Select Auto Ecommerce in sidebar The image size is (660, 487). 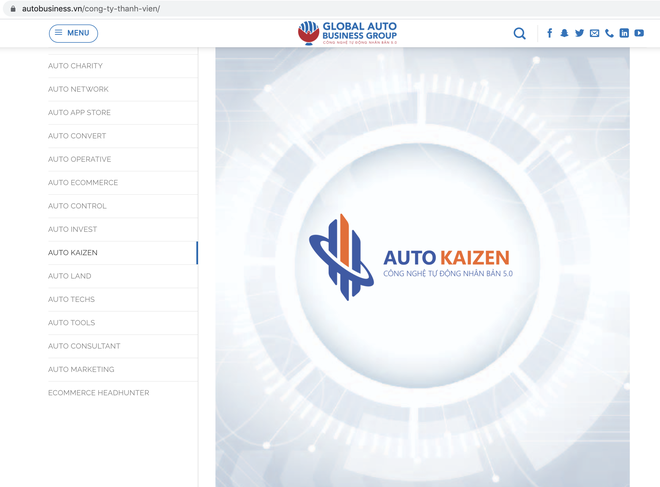point(83,183)
